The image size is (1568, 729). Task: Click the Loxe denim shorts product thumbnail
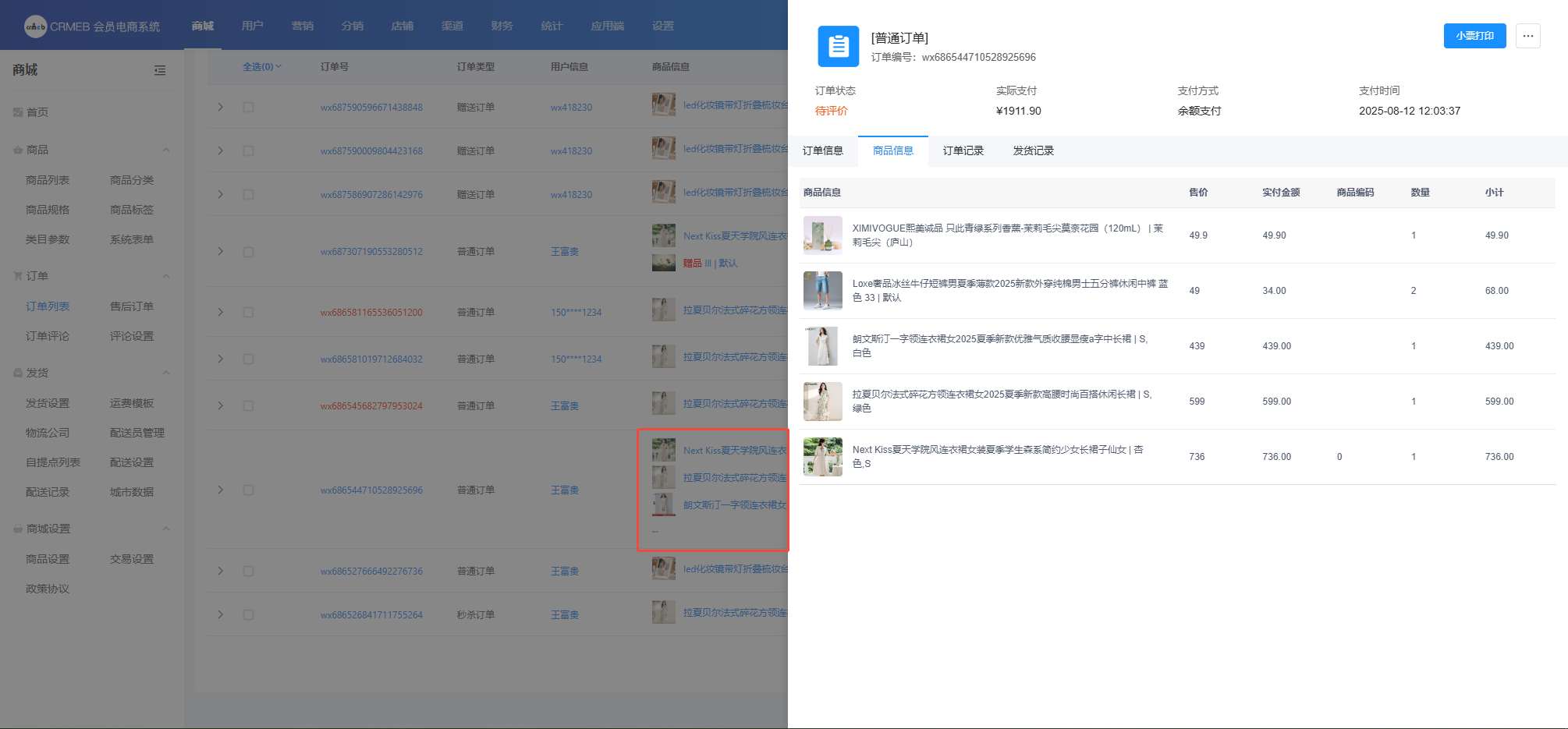[x=822, y=291]
